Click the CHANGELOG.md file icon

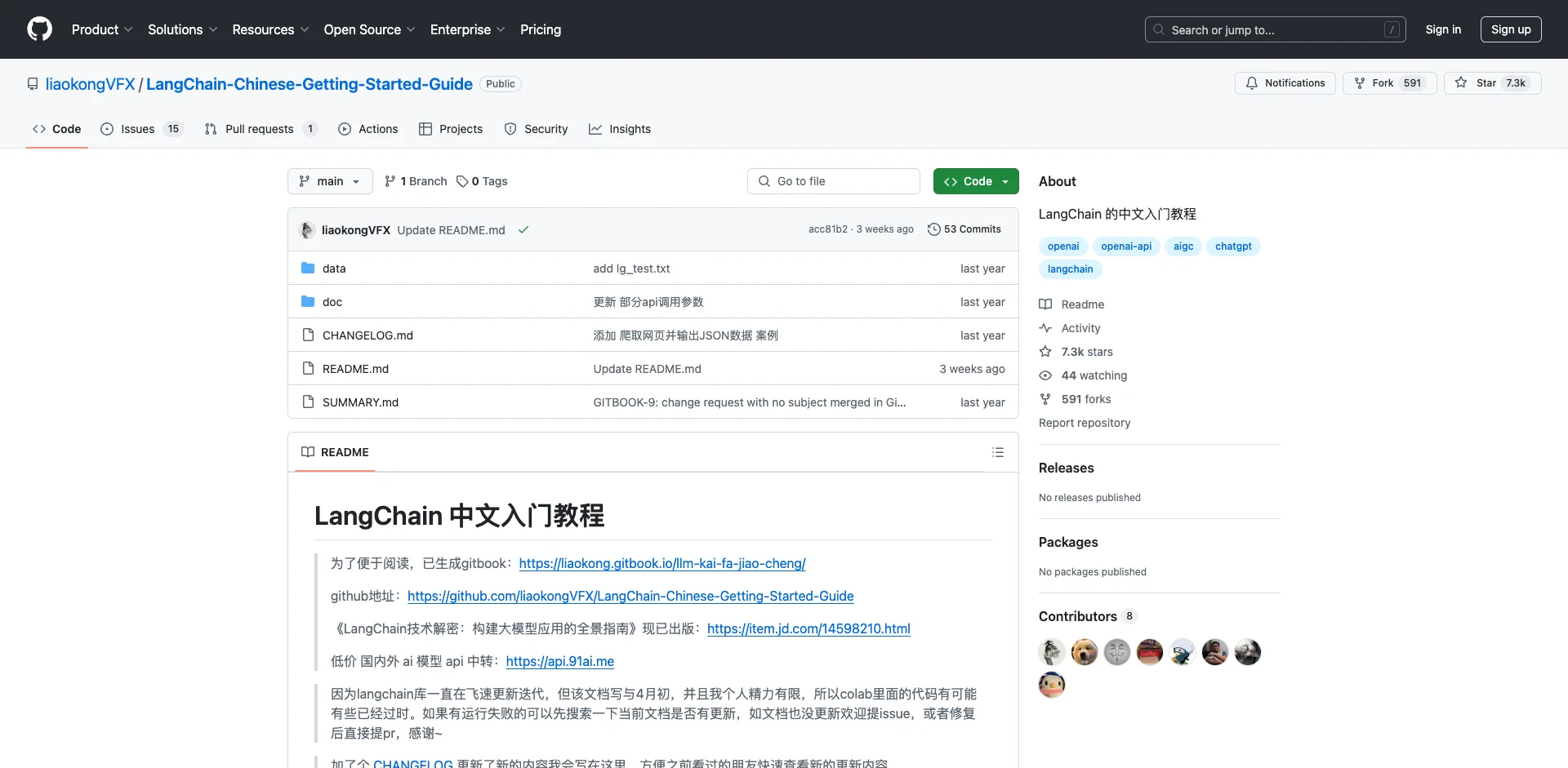point(308,335)
